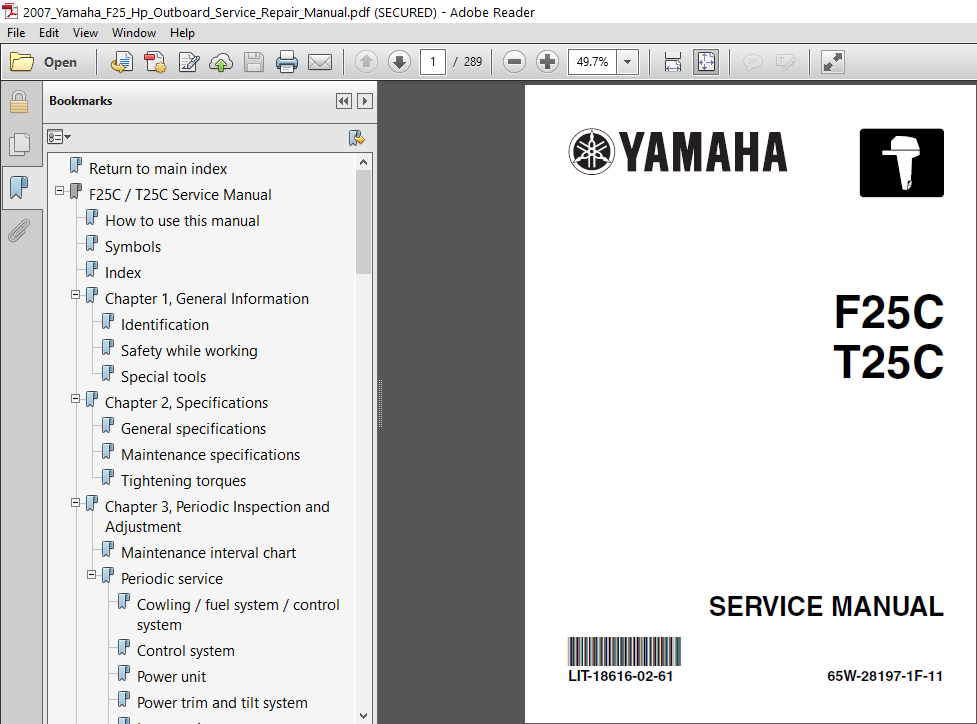Open the bookmarks options menu
The width and height of the screenshot is (977, 724).
59,137
